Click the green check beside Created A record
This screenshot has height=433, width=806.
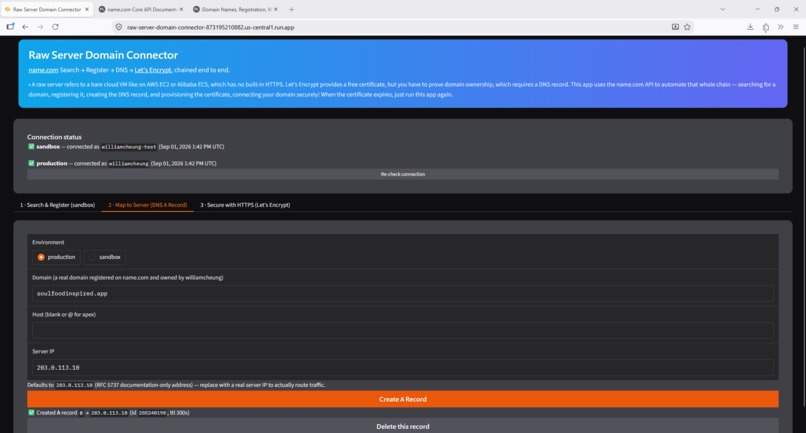pyautogui.click(x=31, y=412)
